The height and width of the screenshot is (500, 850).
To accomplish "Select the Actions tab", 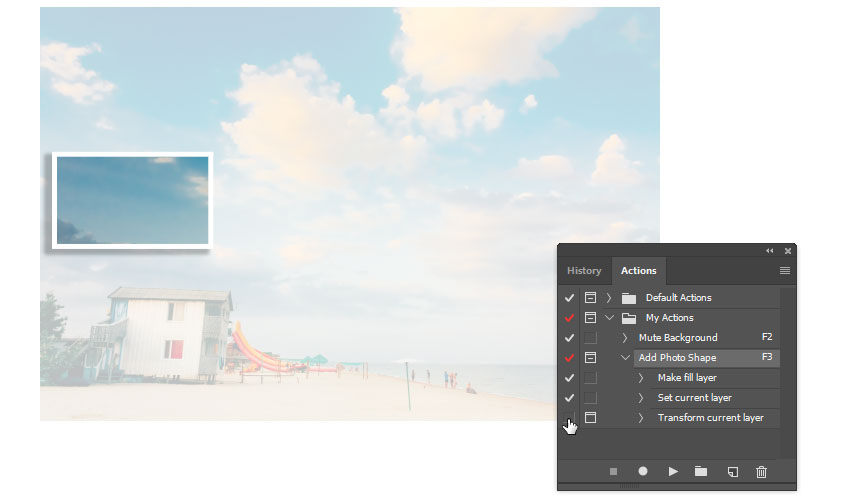I will point(639,271).
